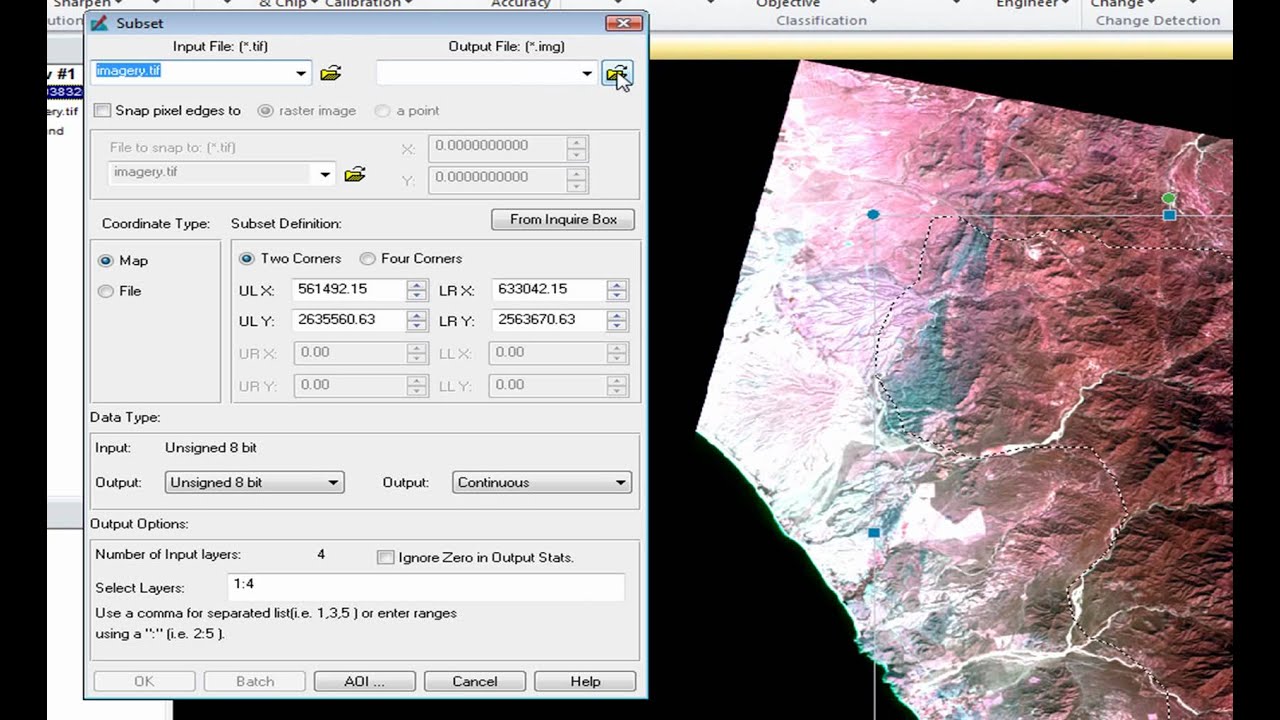Select the Four Corners subset definition
Screen dimensions: 1280x720
click(x=367, y=259)
